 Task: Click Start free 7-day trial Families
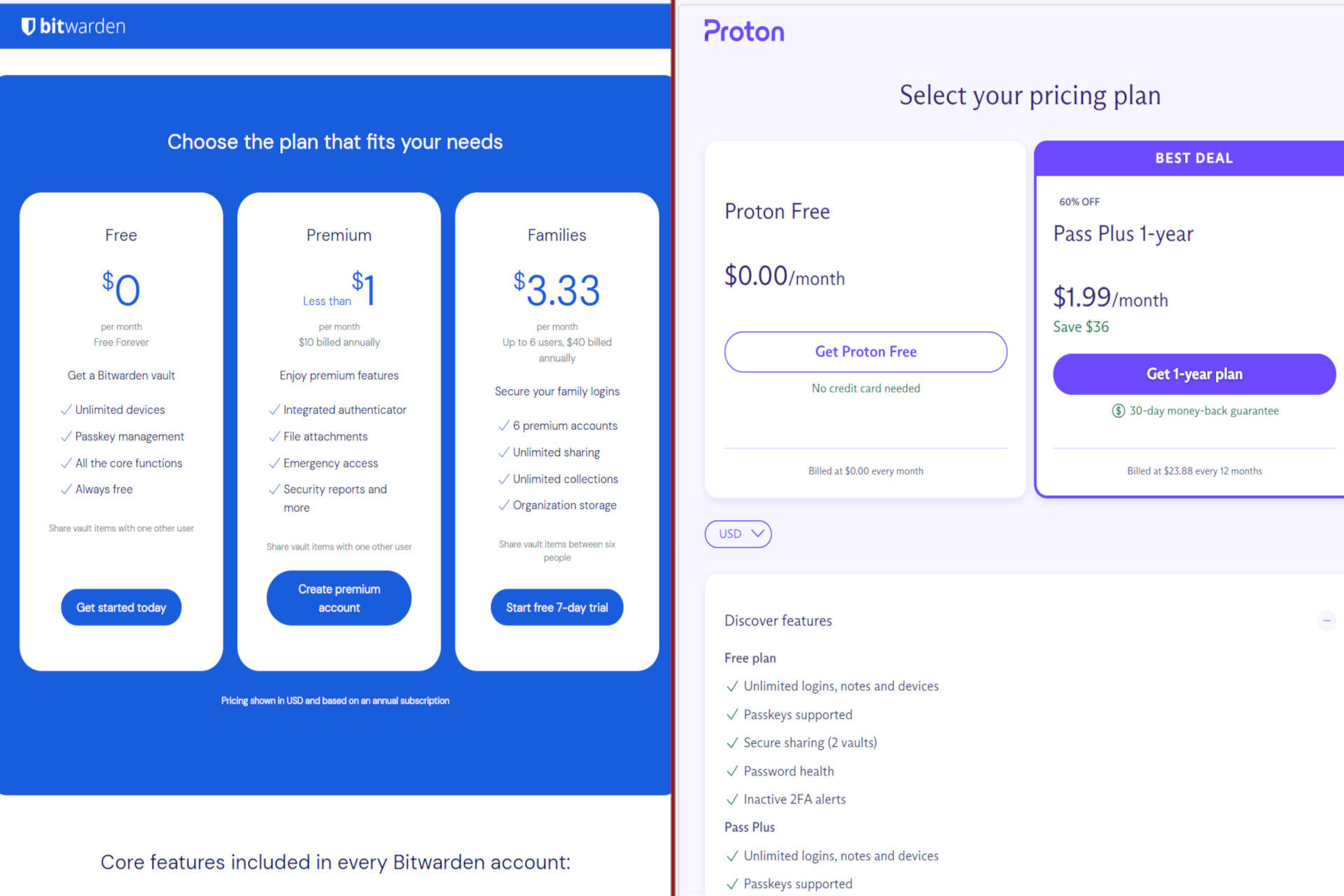557,607
